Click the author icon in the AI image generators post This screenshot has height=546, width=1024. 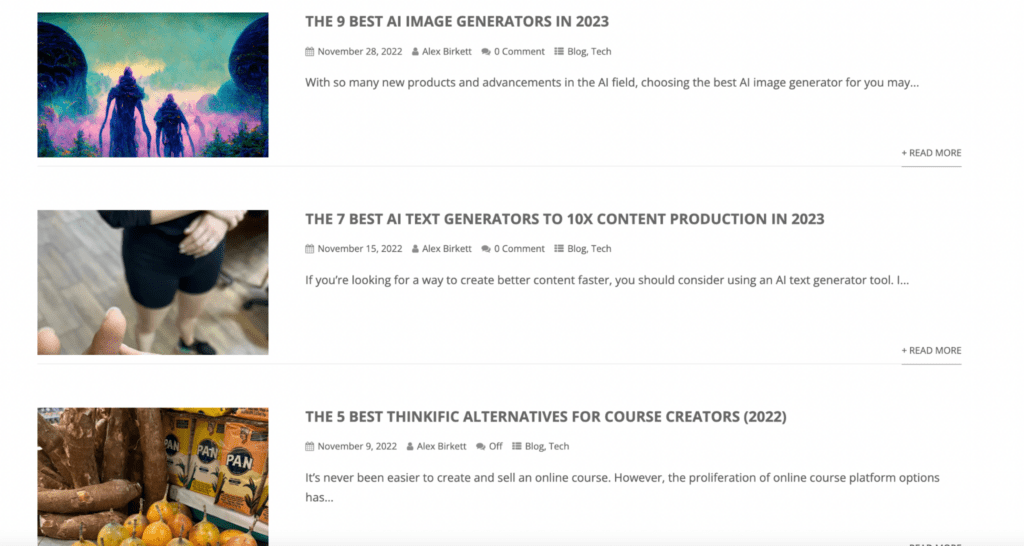tap(415, 52)
